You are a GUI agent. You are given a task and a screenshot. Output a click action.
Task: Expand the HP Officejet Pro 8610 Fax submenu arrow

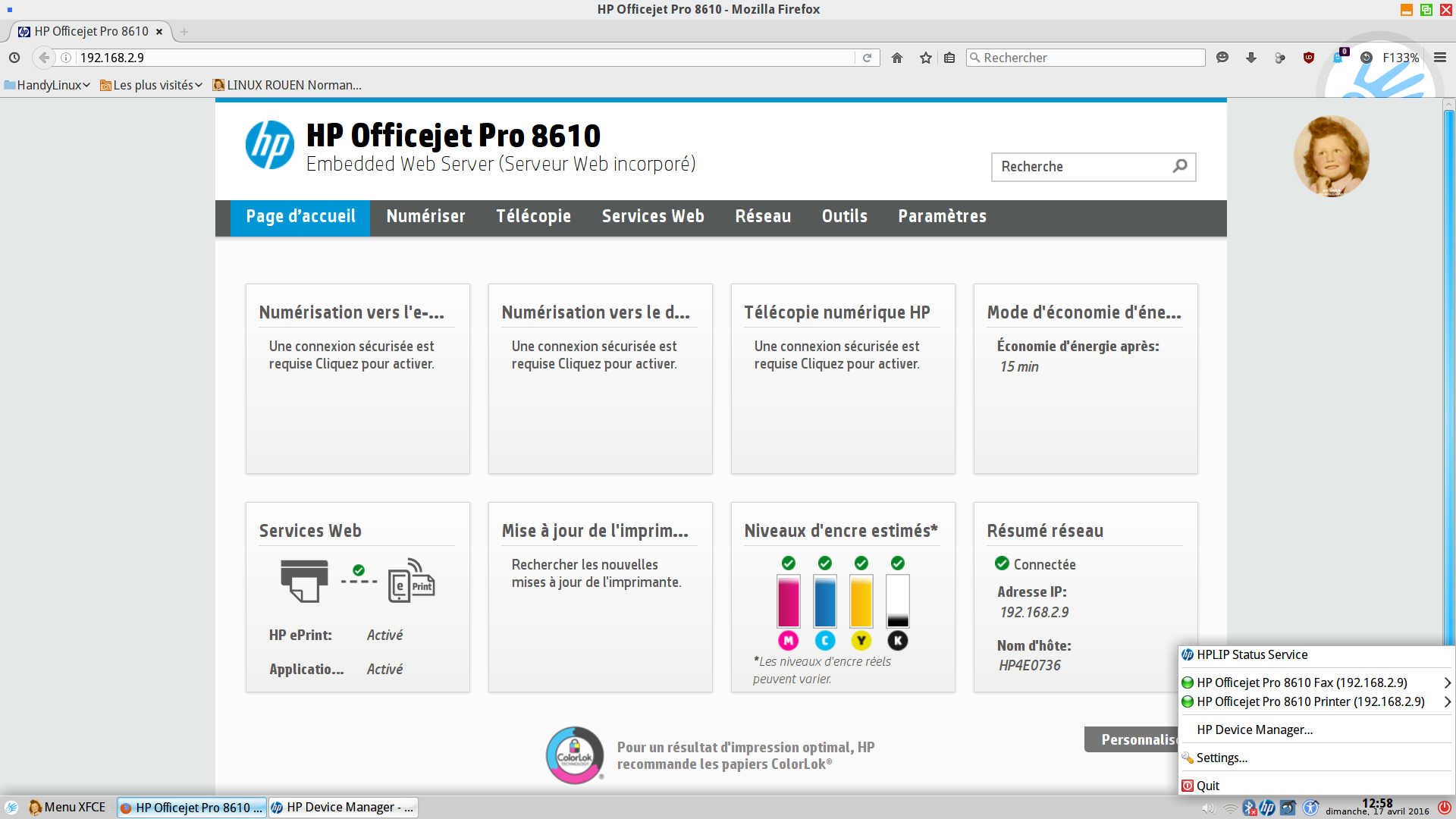pos(1447,682)
